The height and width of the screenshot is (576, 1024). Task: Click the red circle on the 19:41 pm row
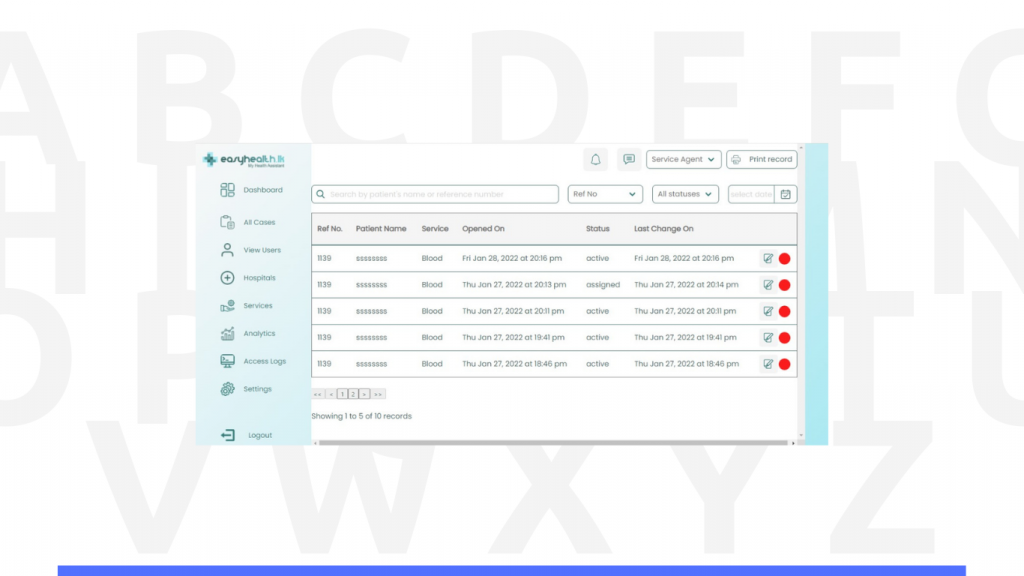click(x=785, y=338)
